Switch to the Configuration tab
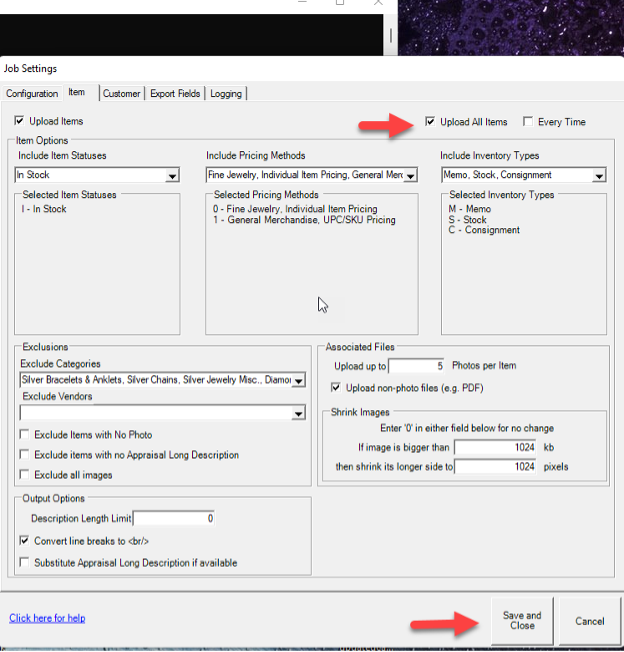Image resolution: width=624 pixels, height=652 pixels. click(x=32, y=94)
